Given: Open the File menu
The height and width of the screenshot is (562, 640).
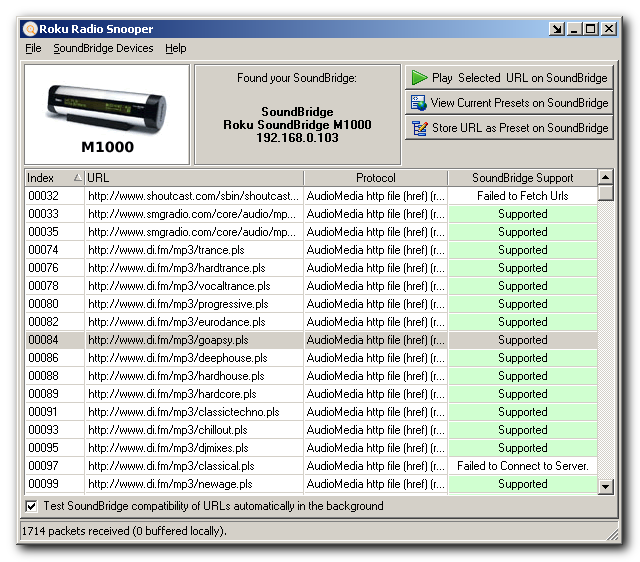Looking at the screenshot, I should coord(33,48).
